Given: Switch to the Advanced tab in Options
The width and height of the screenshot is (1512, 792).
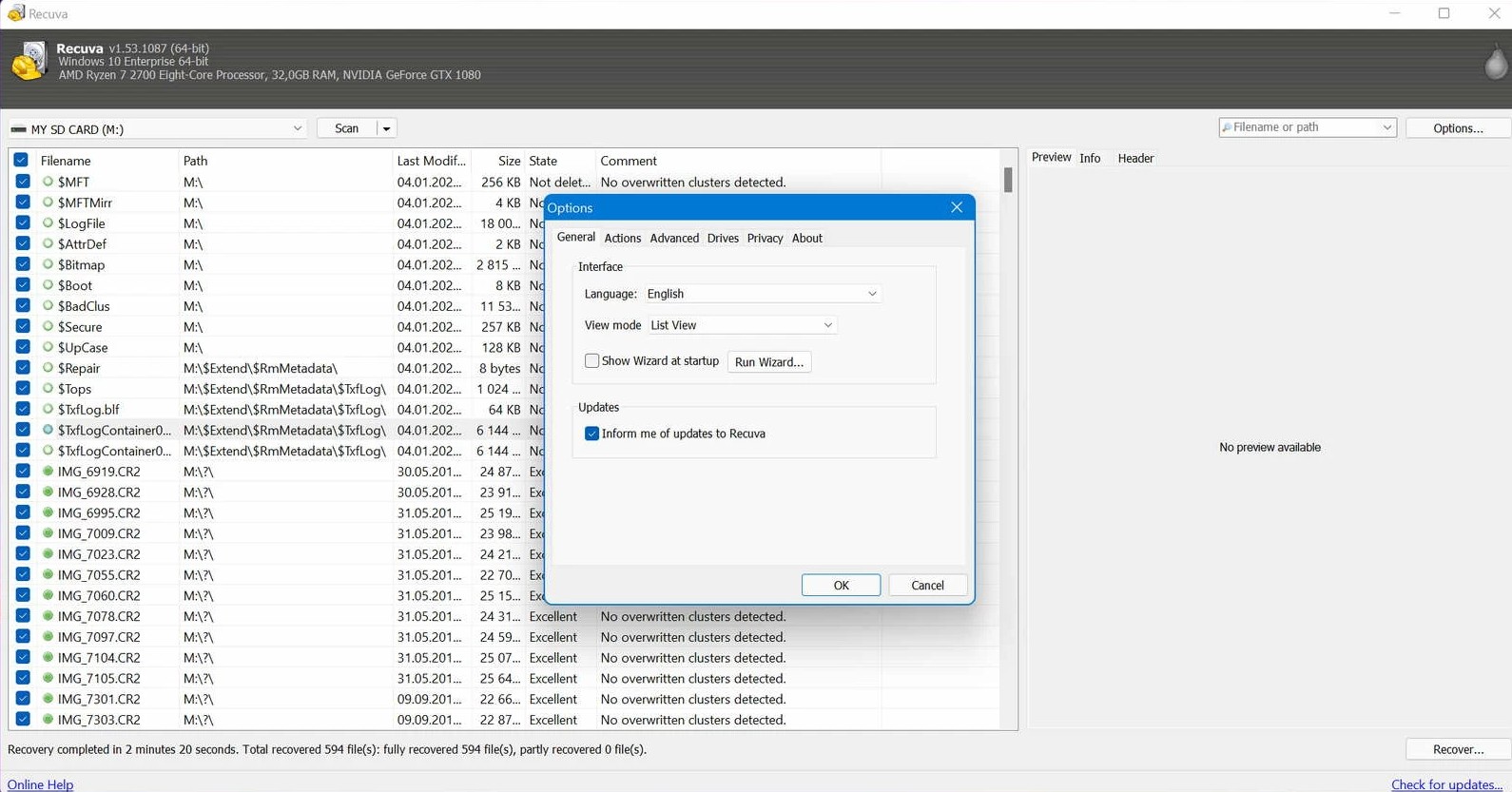Looking at the screenshot, I should [674, 238].
